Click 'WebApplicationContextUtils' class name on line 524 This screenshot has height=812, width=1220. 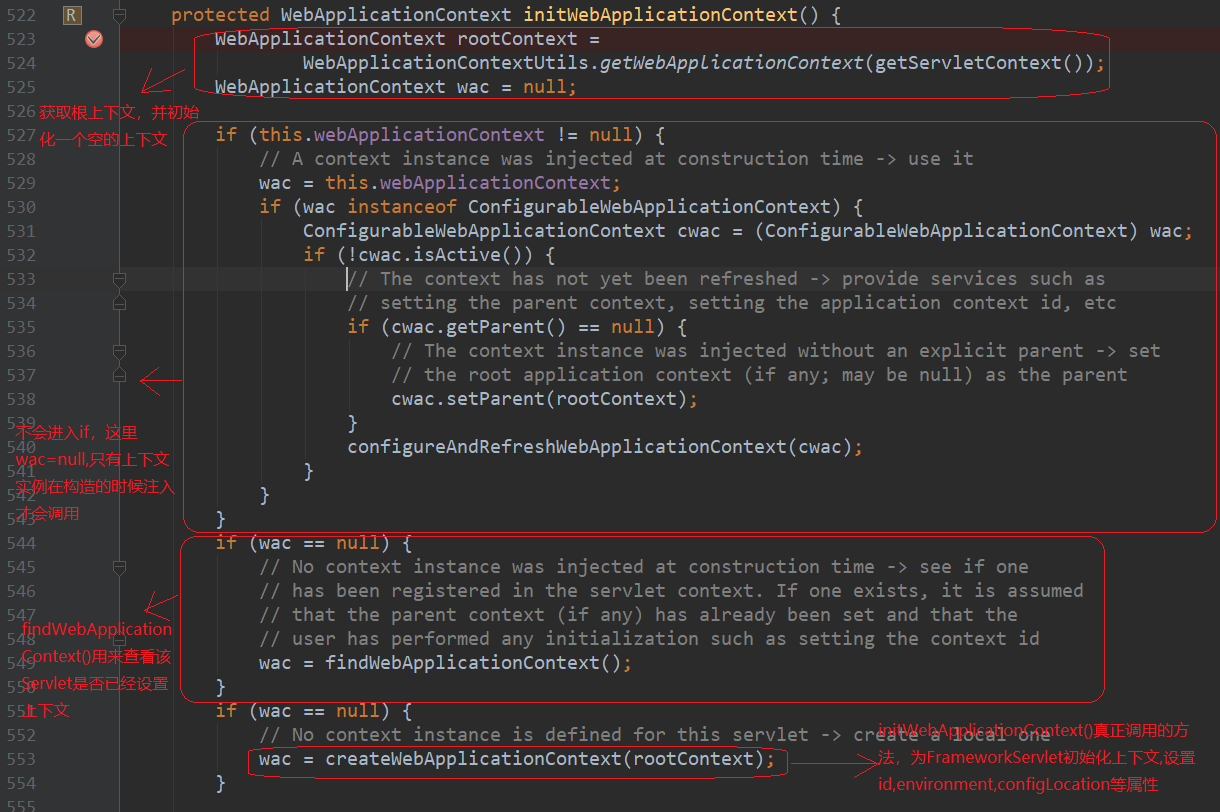(446, 63)
